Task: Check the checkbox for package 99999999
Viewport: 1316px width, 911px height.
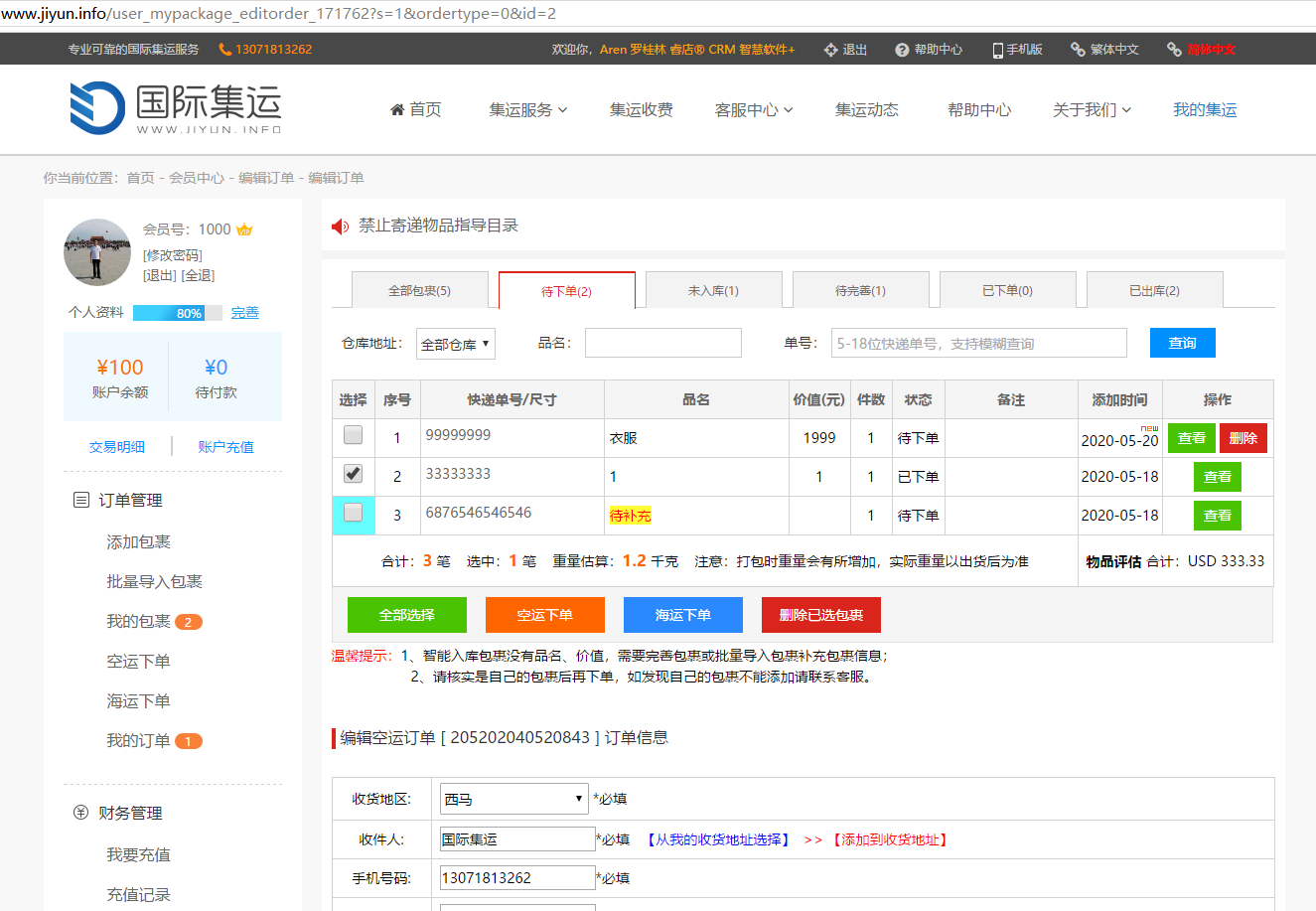Action: click(353, 435)
